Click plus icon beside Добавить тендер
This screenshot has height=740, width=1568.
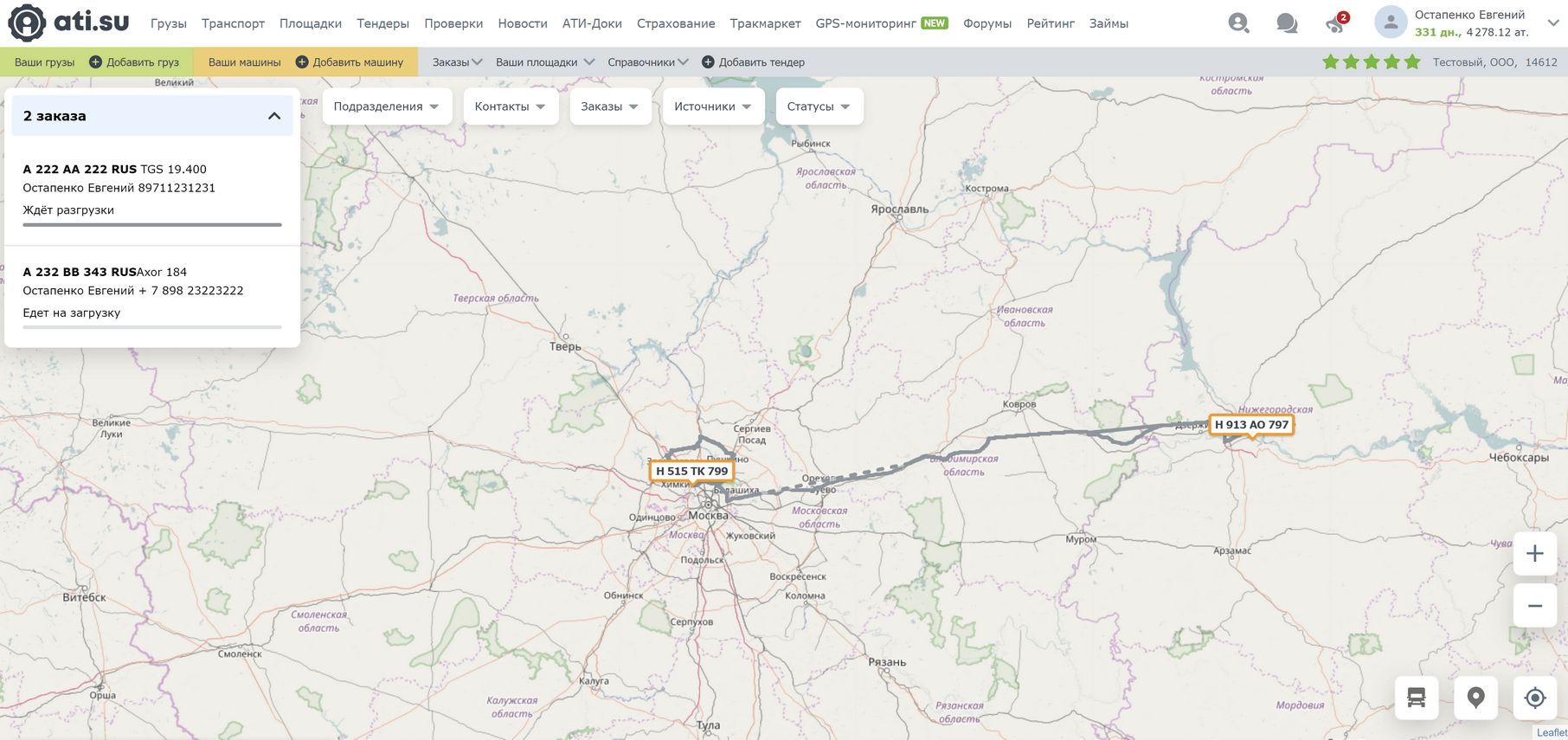pyautogui.click(x=708, y=62)
